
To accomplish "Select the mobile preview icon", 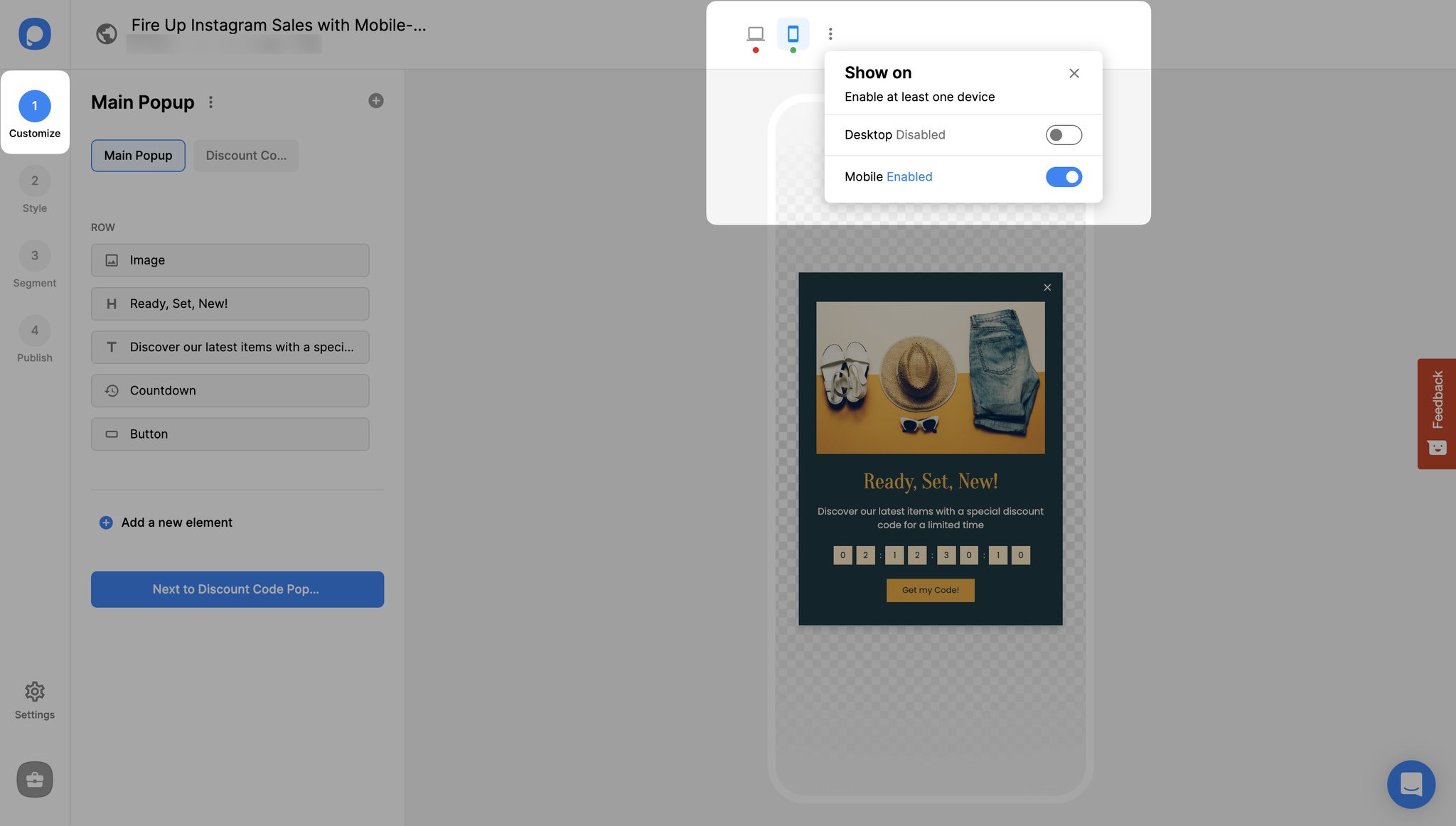I will (x=793, y=33).
